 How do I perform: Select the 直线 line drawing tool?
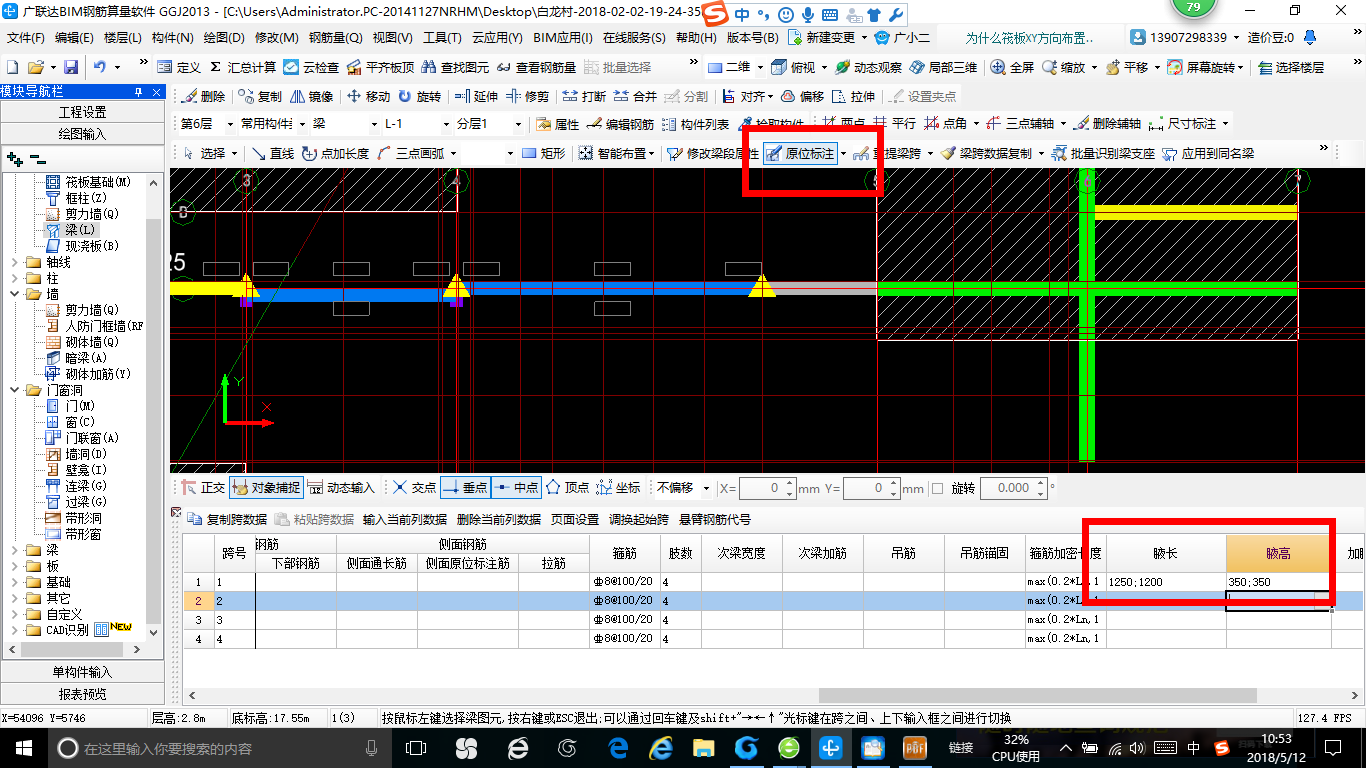click(273, 153)
